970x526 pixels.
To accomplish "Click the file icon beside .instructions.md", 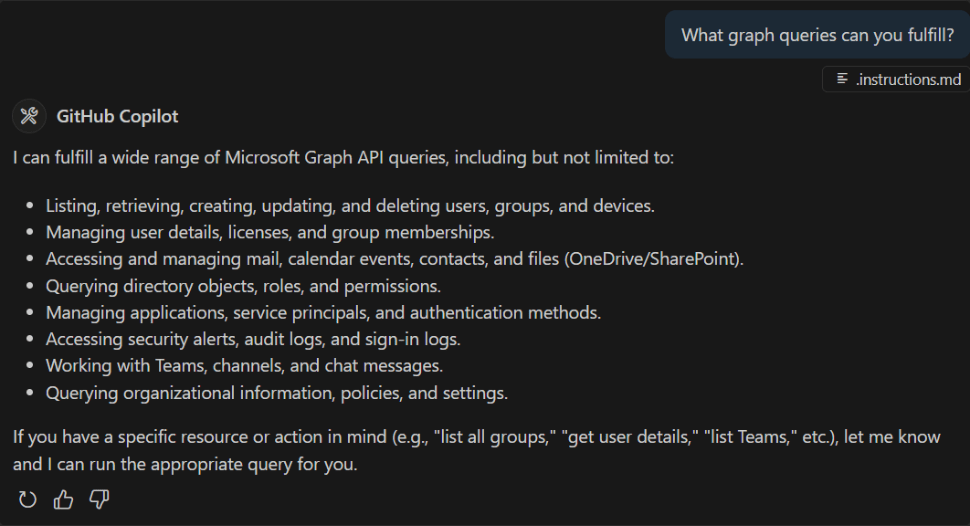I will click(842, 79).
